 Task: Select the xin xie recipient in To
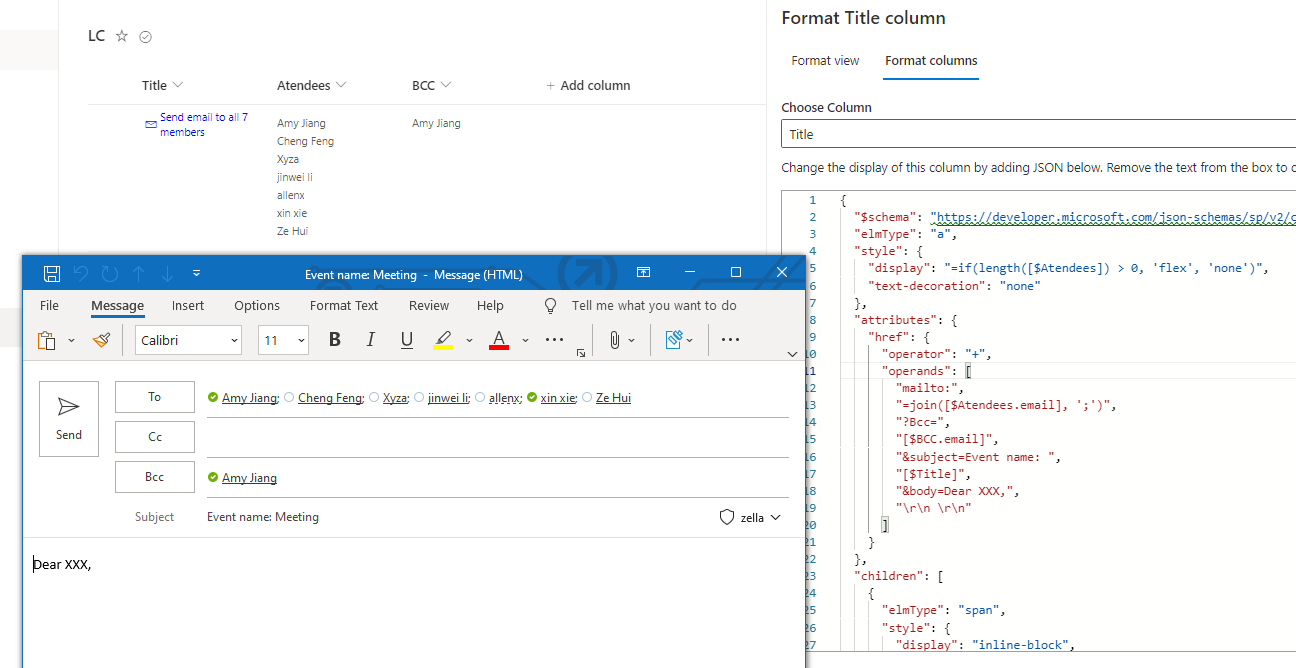tap(559, 398)
